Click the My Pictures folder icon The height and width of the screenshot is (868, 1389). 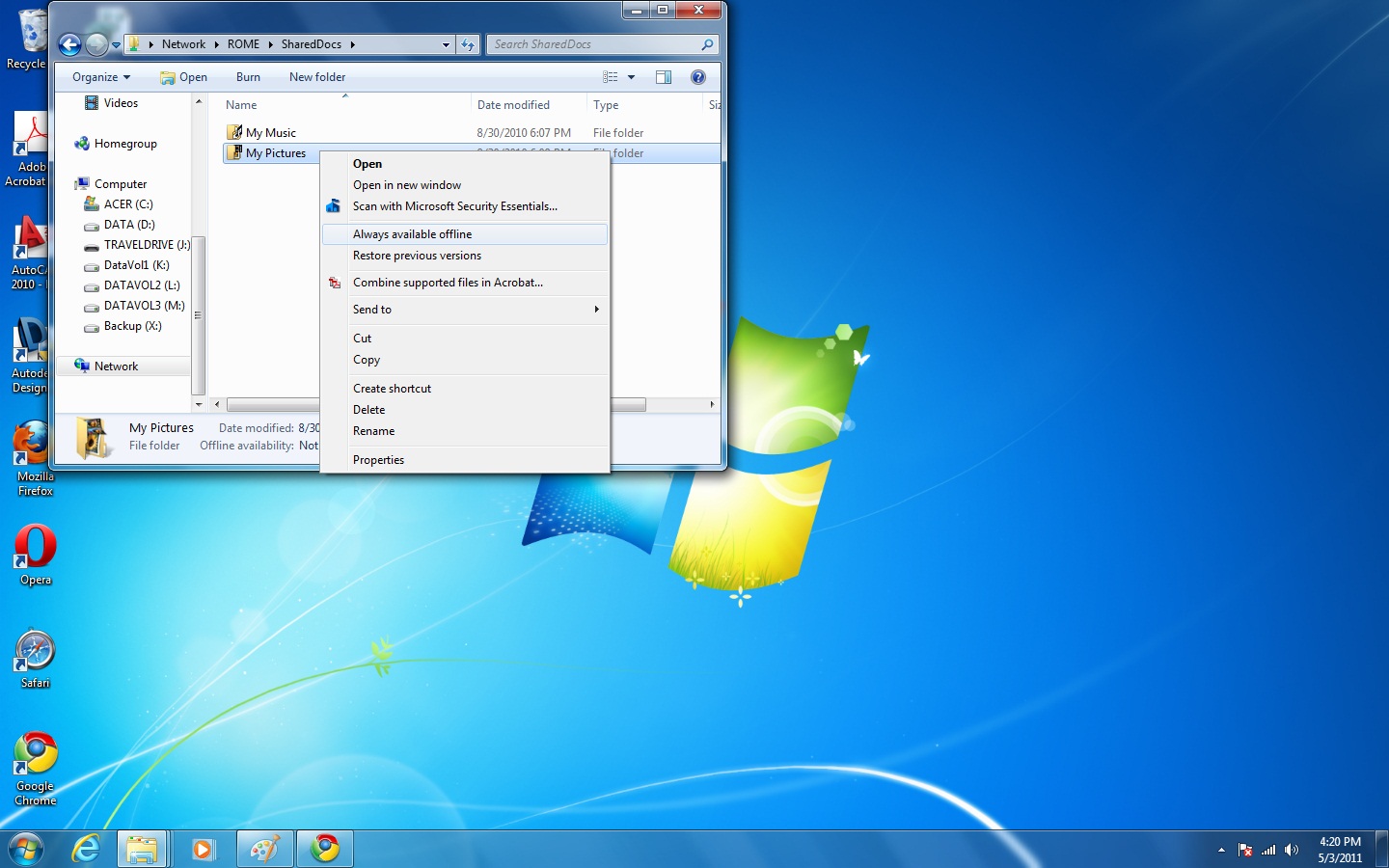point(234,152)
